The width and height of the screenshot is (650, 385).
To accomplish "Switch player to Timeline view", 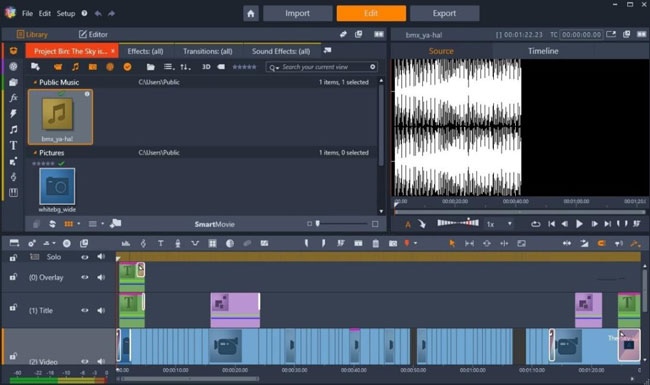I will click(x=543, y=51).
